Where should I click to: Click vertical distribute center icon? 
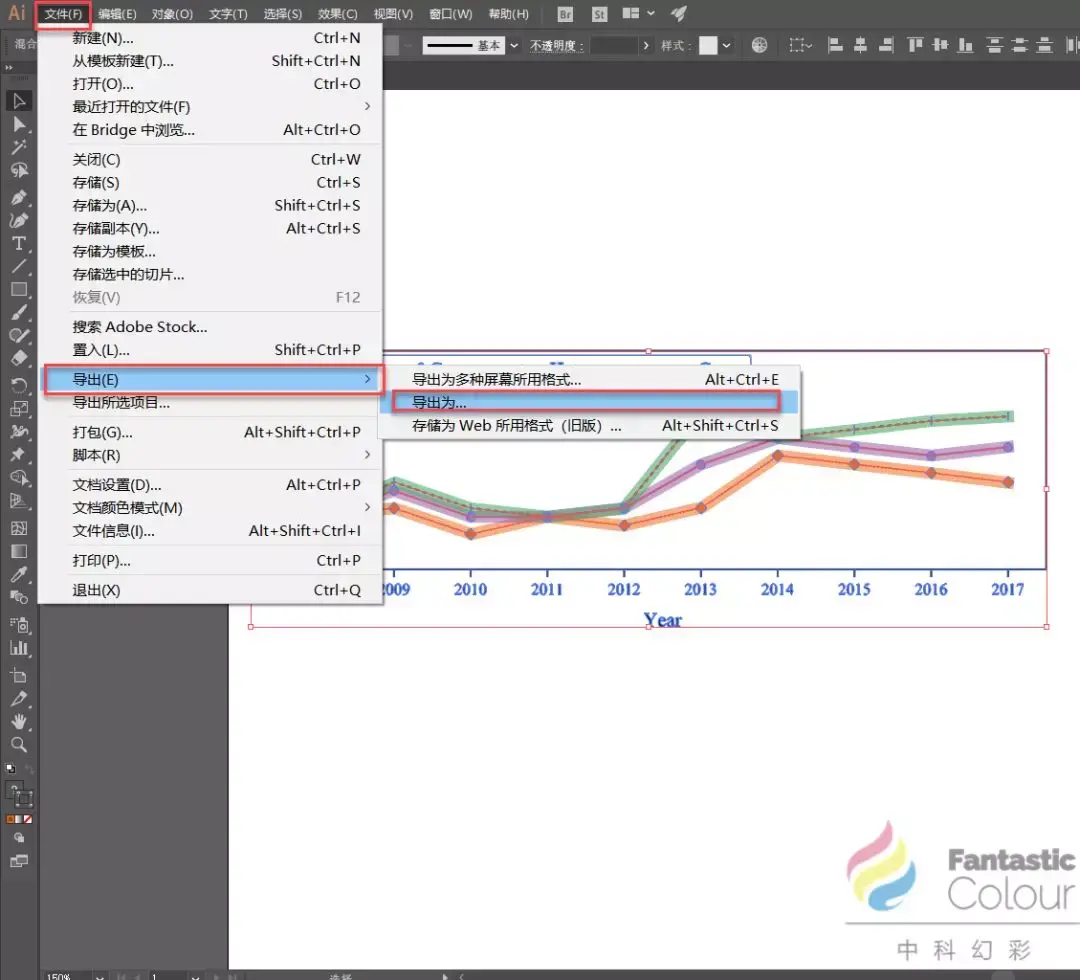1019,45
